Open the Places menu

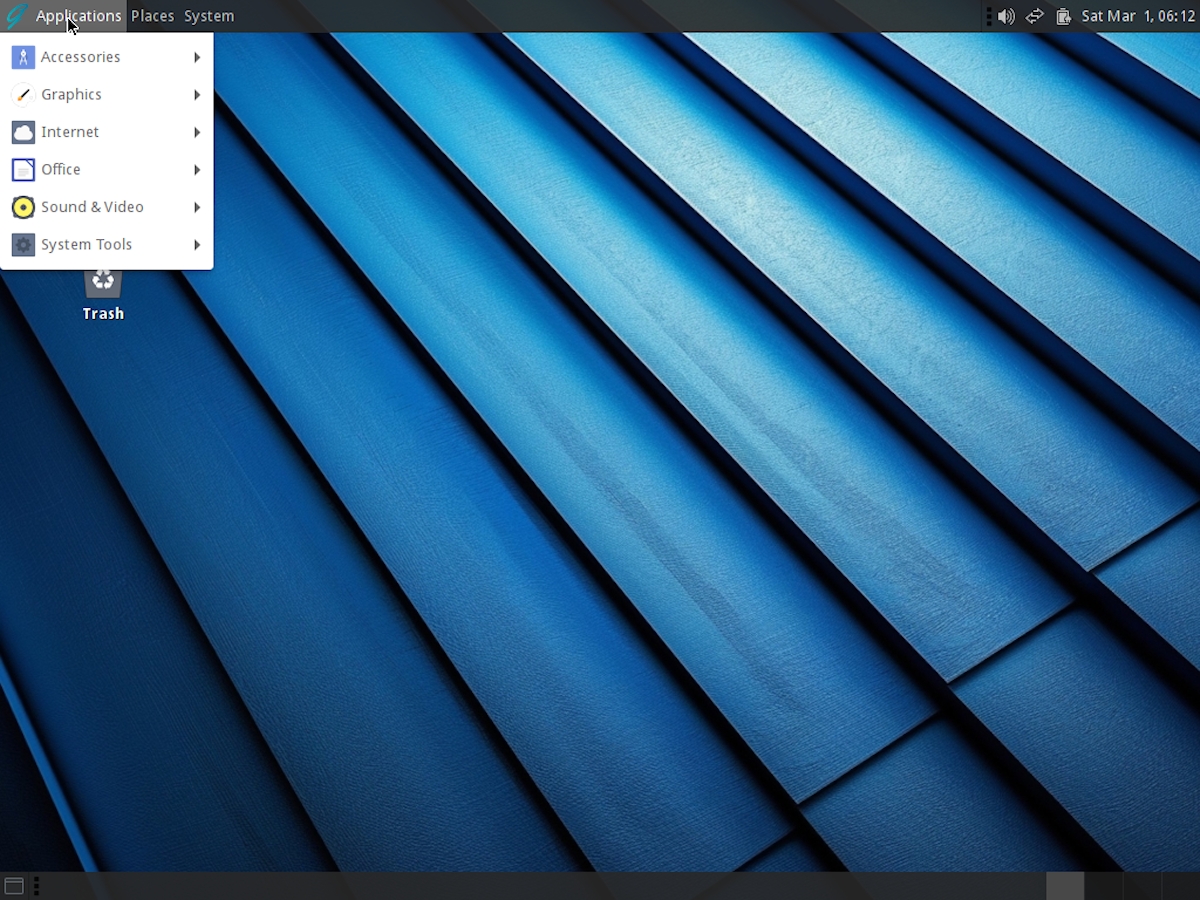pos(152,16)
